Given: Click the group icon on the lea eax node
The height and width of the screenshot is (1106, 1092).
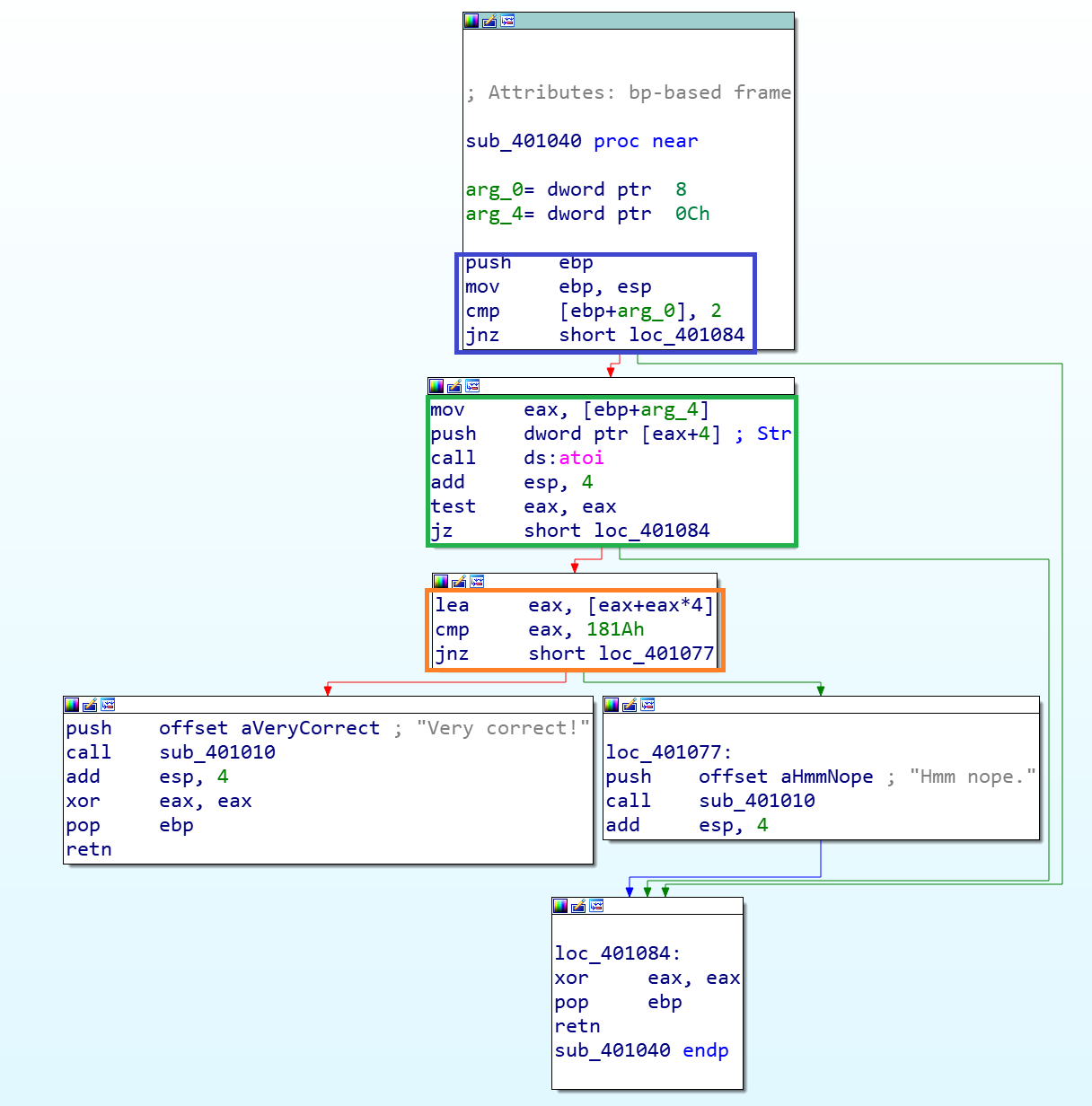Looking at the screenshot, I should pos(477,582).
